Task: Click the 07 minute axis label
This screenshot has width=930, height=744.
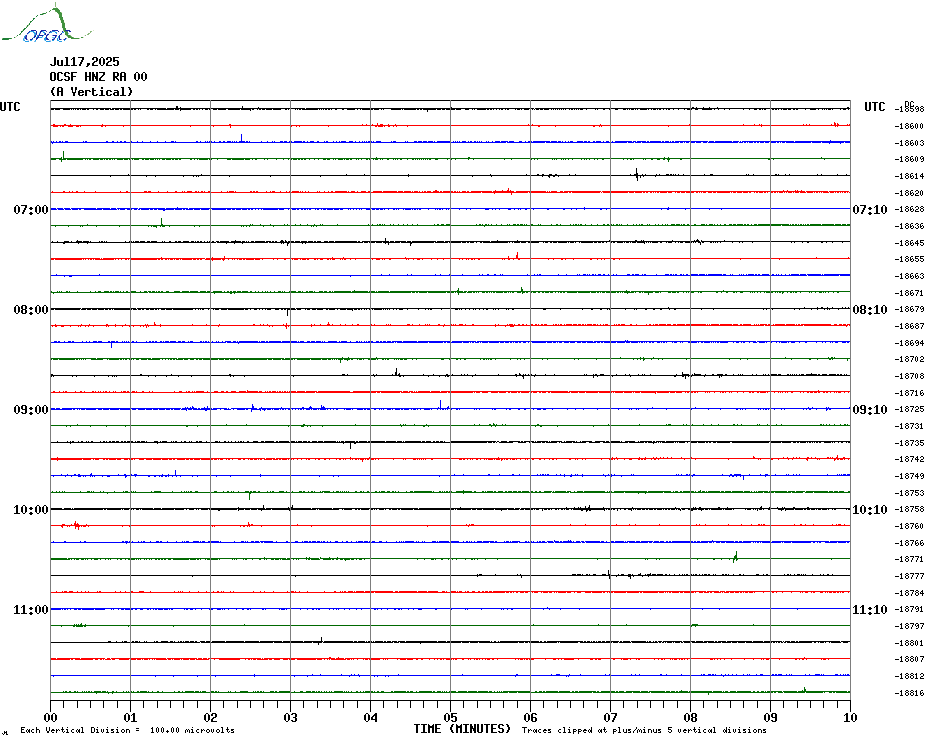Action: point(610,717)
